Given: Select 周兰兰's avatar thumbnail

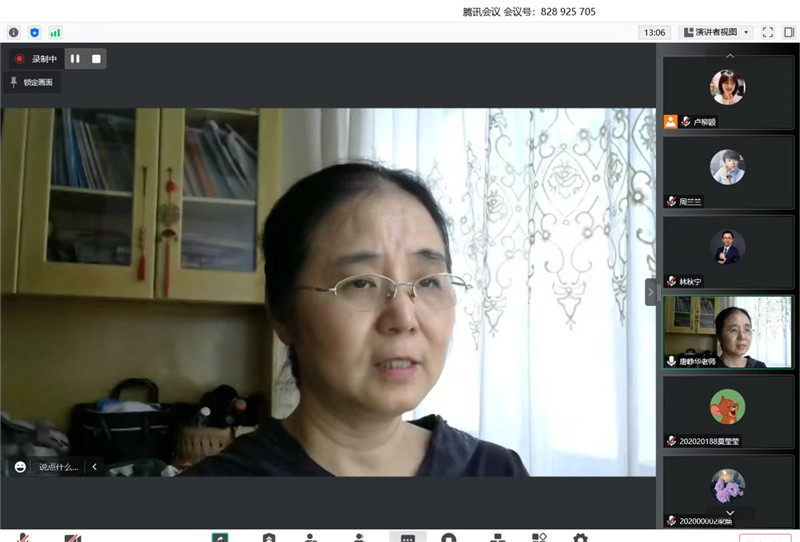Looking at the screenshot, I should click(x=728, y=167).
